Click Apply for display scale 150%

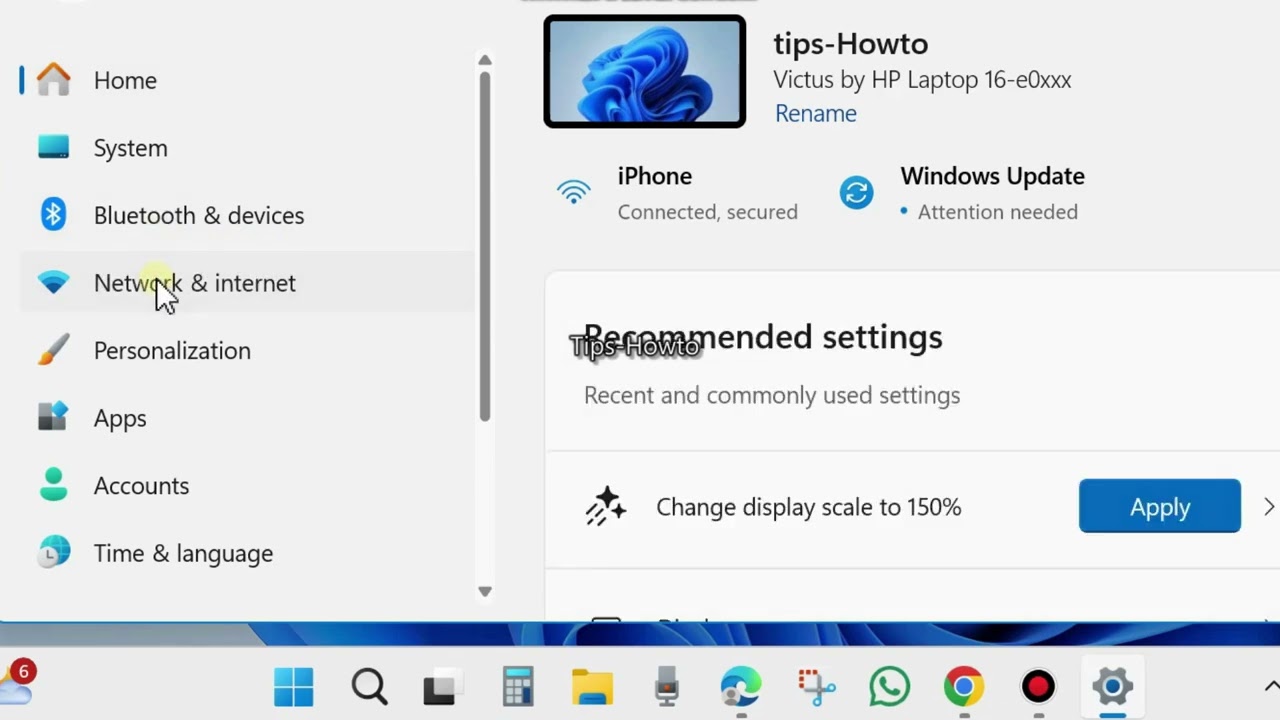[x=1160, y=506]
